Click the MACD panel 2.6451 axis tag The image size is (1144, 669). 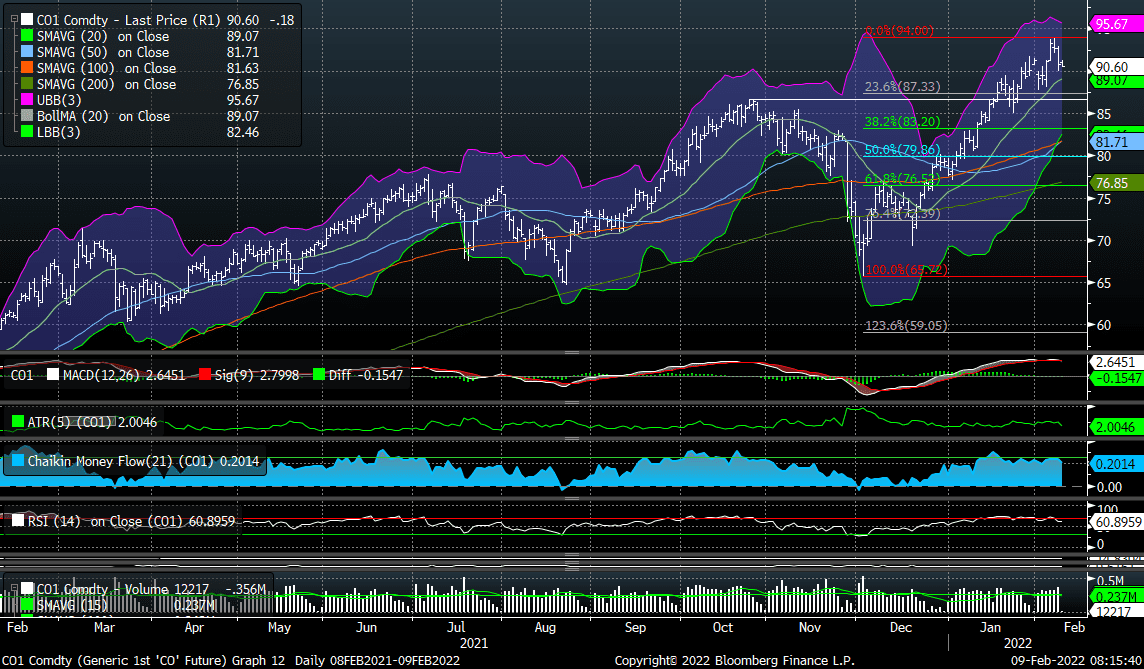(x=1115, y=363)
